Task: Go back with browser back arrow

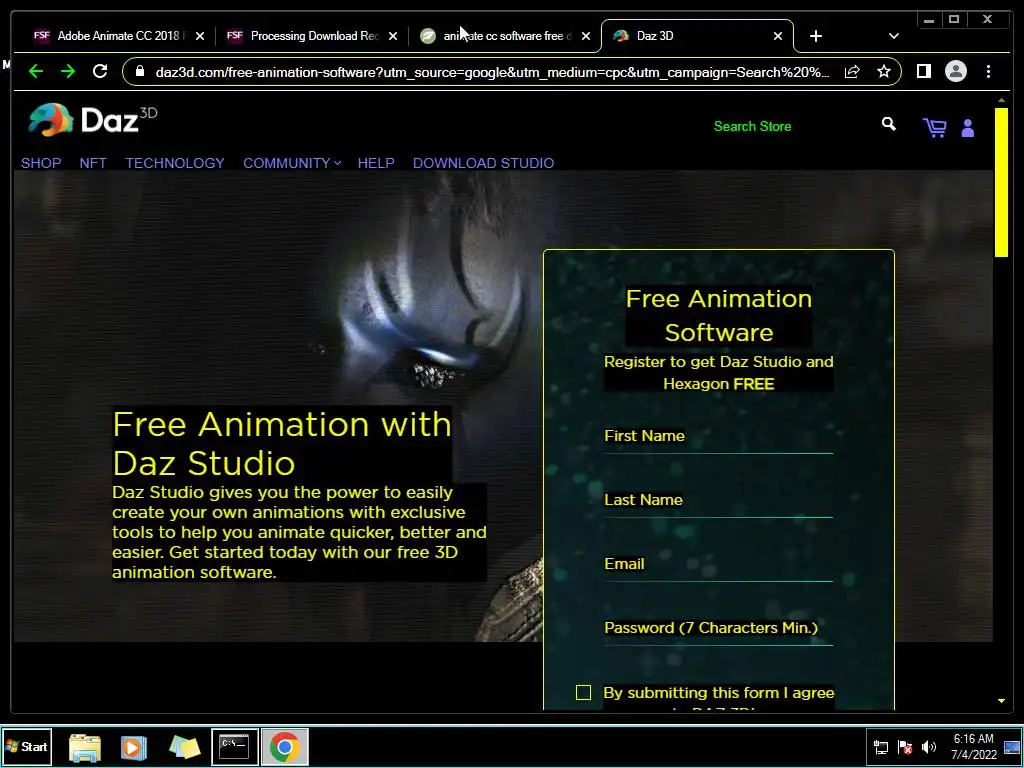Action: pyautogui.click(x=36, y=71)
